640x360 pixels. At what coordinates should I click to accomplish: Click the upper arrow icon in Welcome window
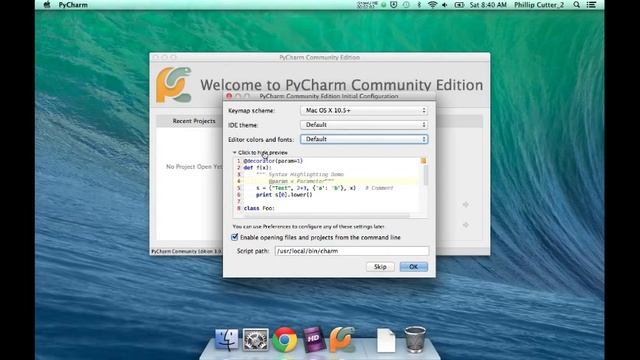point(466,204)
